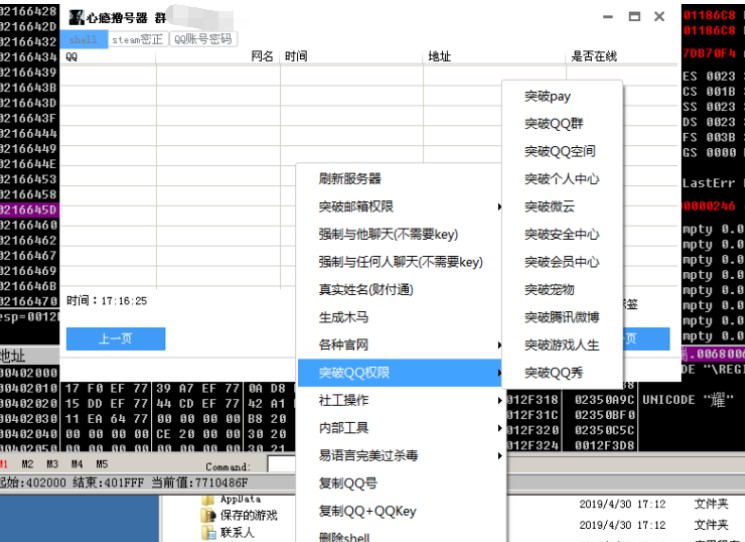Click the app logo icon in title bar
The width and height of the screenshot is (745, 542).
76,18
